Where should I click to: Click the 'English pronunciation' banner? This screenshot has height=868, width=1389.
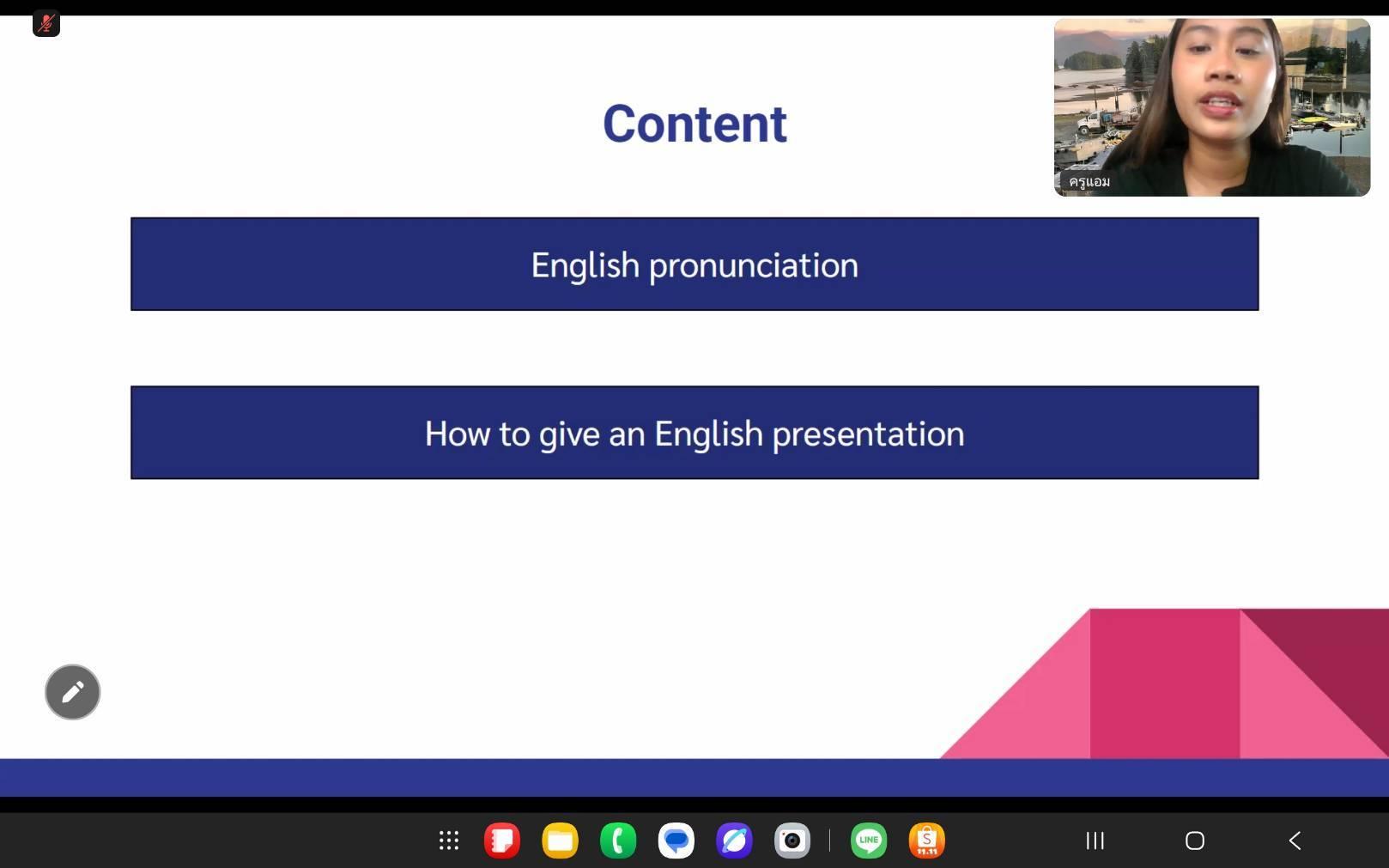coord(694,264)
